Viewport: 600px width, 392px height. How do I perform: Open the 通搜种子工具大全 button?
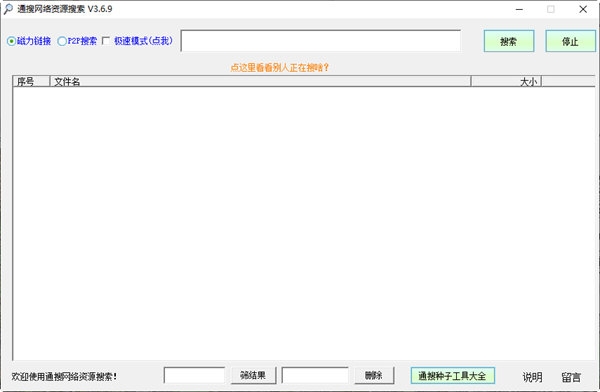pos(453,376)
